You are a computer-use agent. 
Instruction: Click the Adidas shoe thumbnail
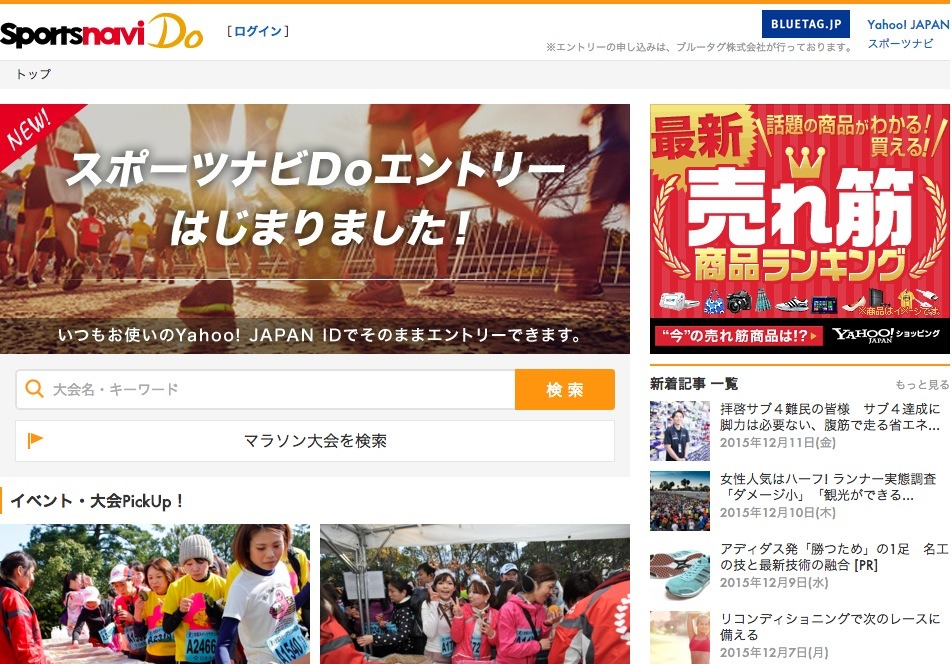(x=679, y=571)
